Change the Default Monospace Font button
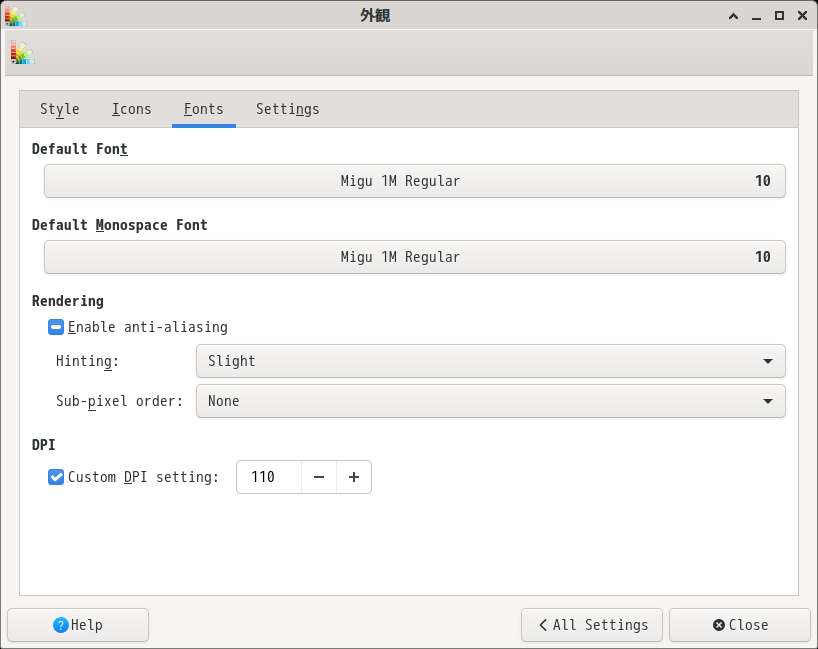The height and width of the screenshot is (649, 818). coord(415,257)
